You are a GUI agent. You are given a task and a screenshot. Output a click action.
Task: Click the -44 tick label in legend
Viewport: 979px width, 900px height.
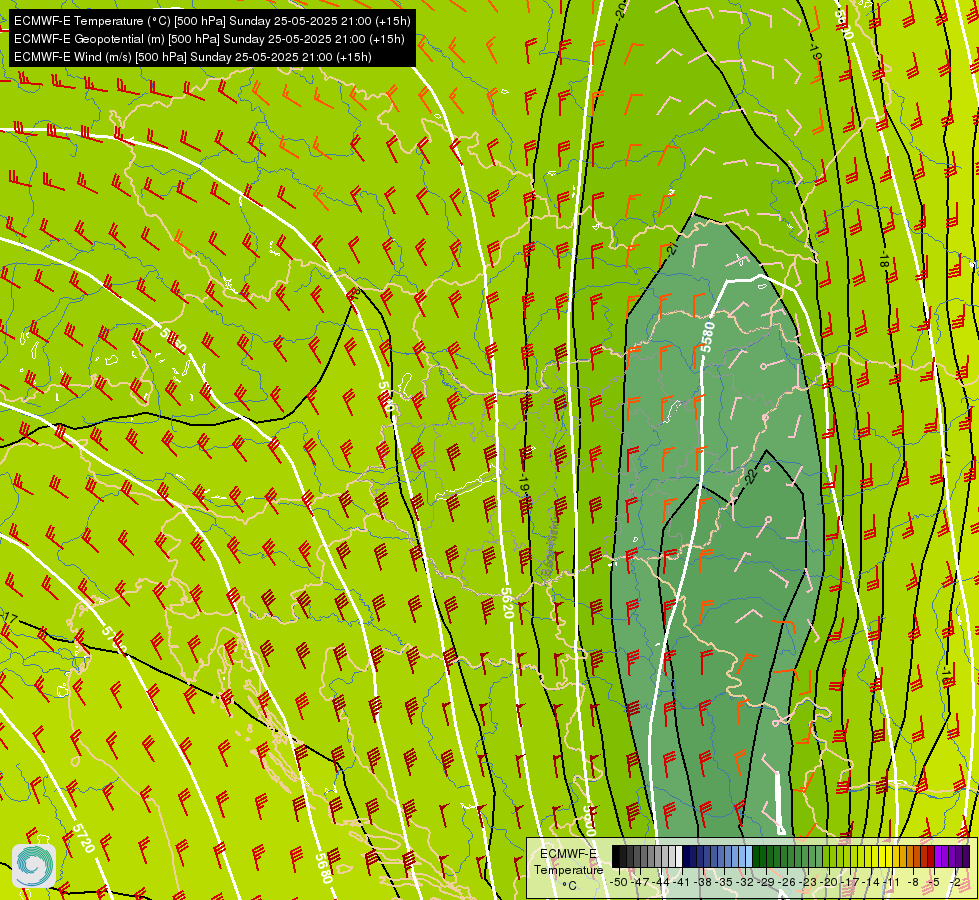coord(661,882)
